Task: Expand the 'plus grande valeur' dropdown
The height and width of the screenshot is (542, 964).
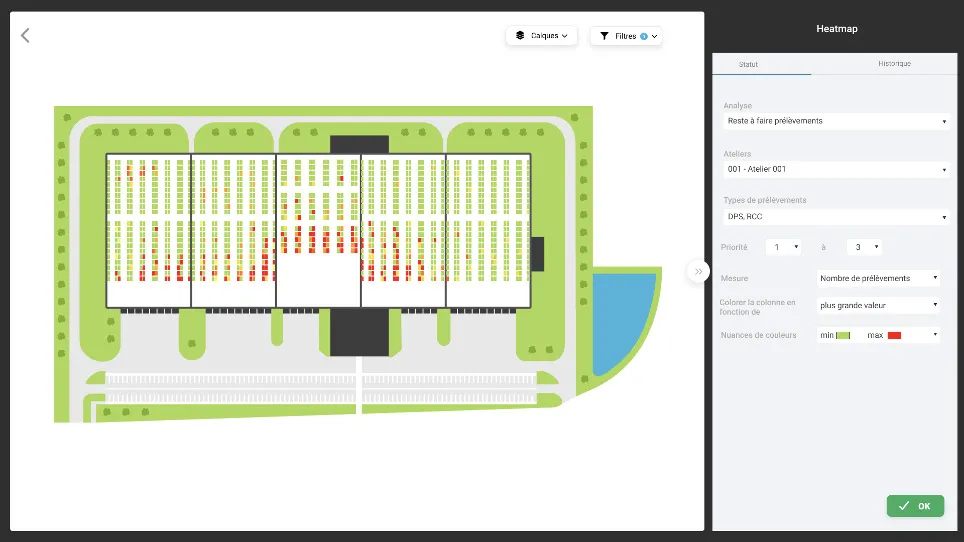Action: tap(878, 305)
